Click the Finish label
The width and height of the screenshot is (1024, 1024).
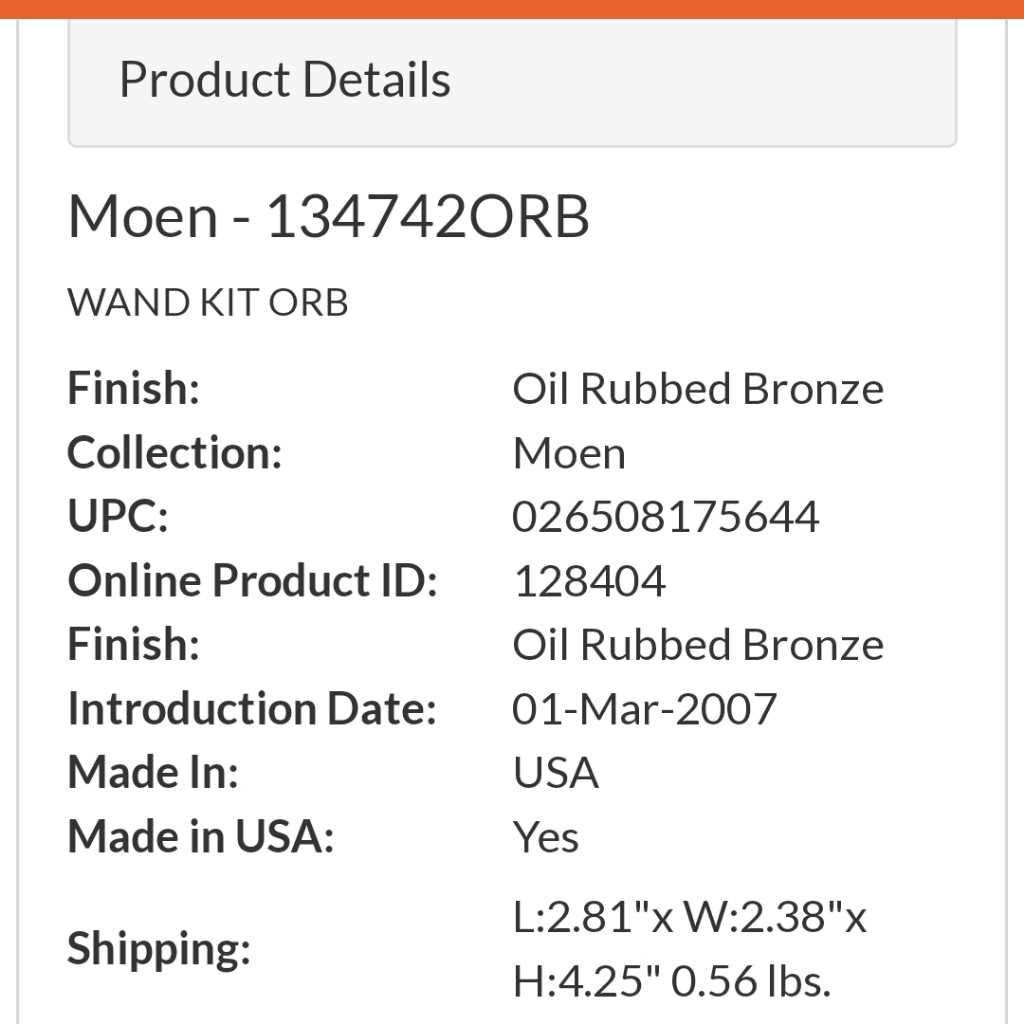click(x=131, y=388)
